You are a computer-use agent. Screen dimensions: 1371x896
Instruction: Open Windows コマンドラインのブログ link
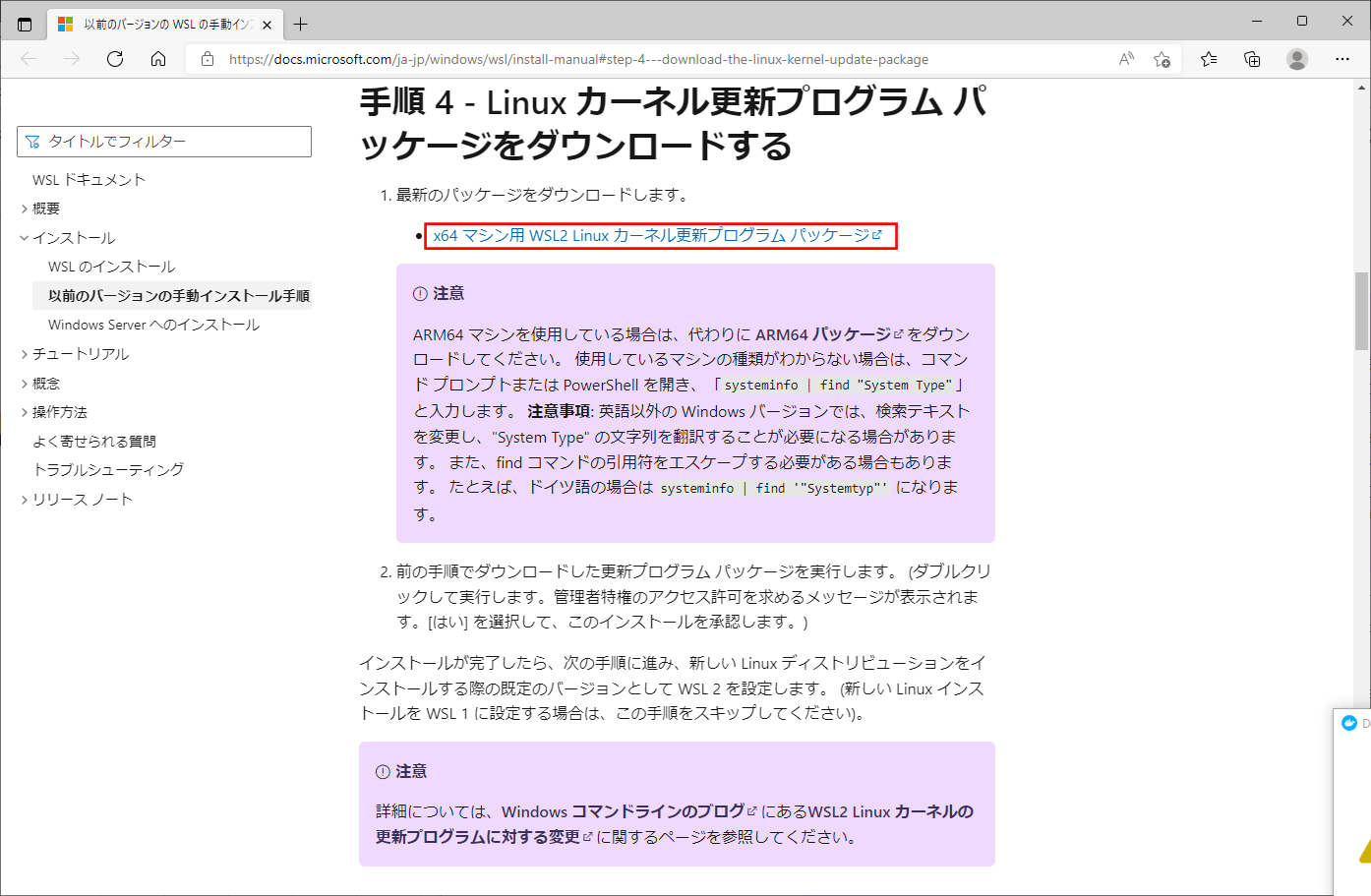pos(629,811)
